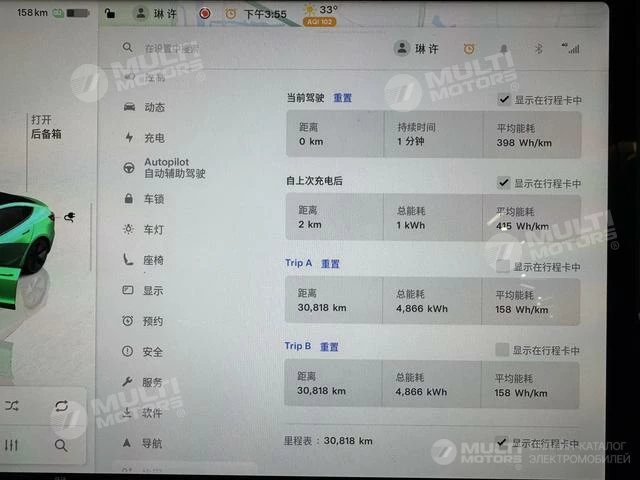This screenshot has width=640, height=480.
Task: Toggle 显示在行程卡中 checkbox for Trip B
Action: pos(502,349)
